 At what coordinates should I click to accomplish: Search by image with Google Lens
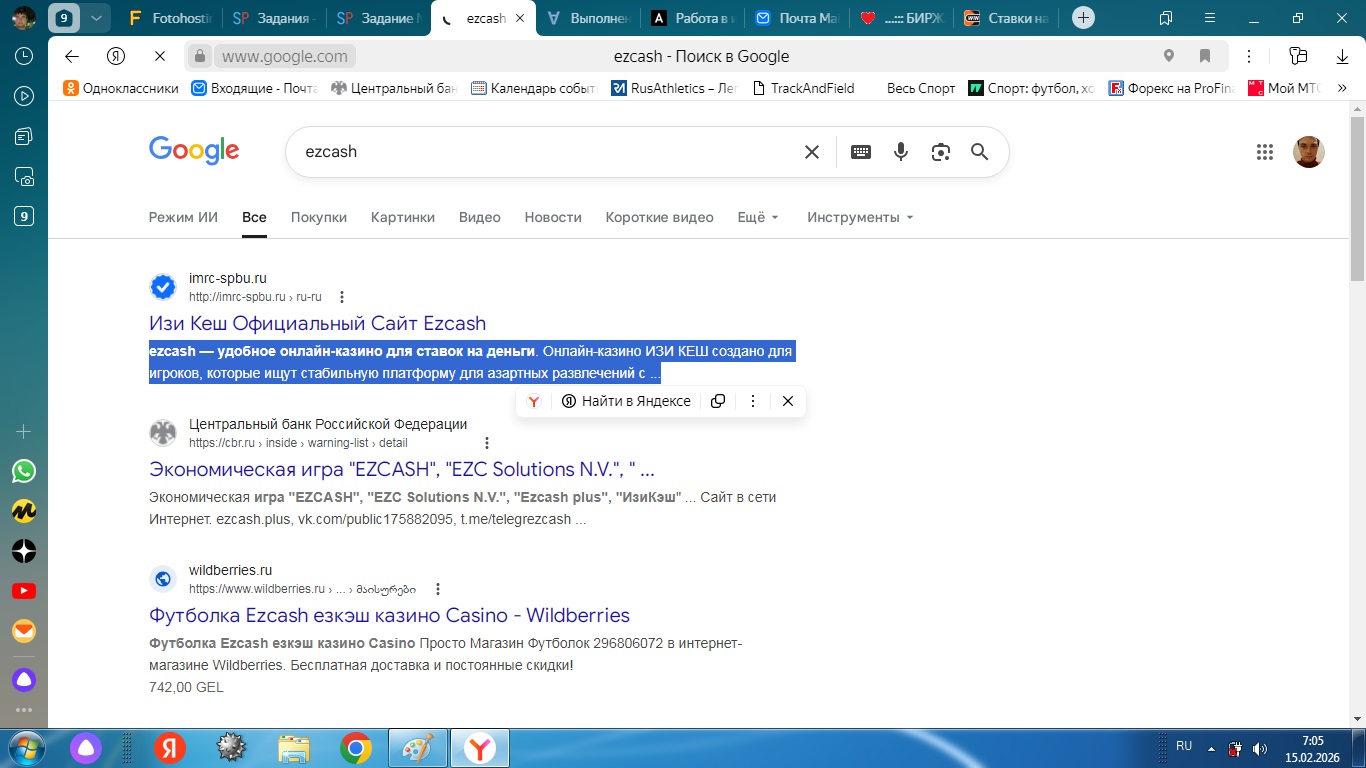[x=940, y=152]
